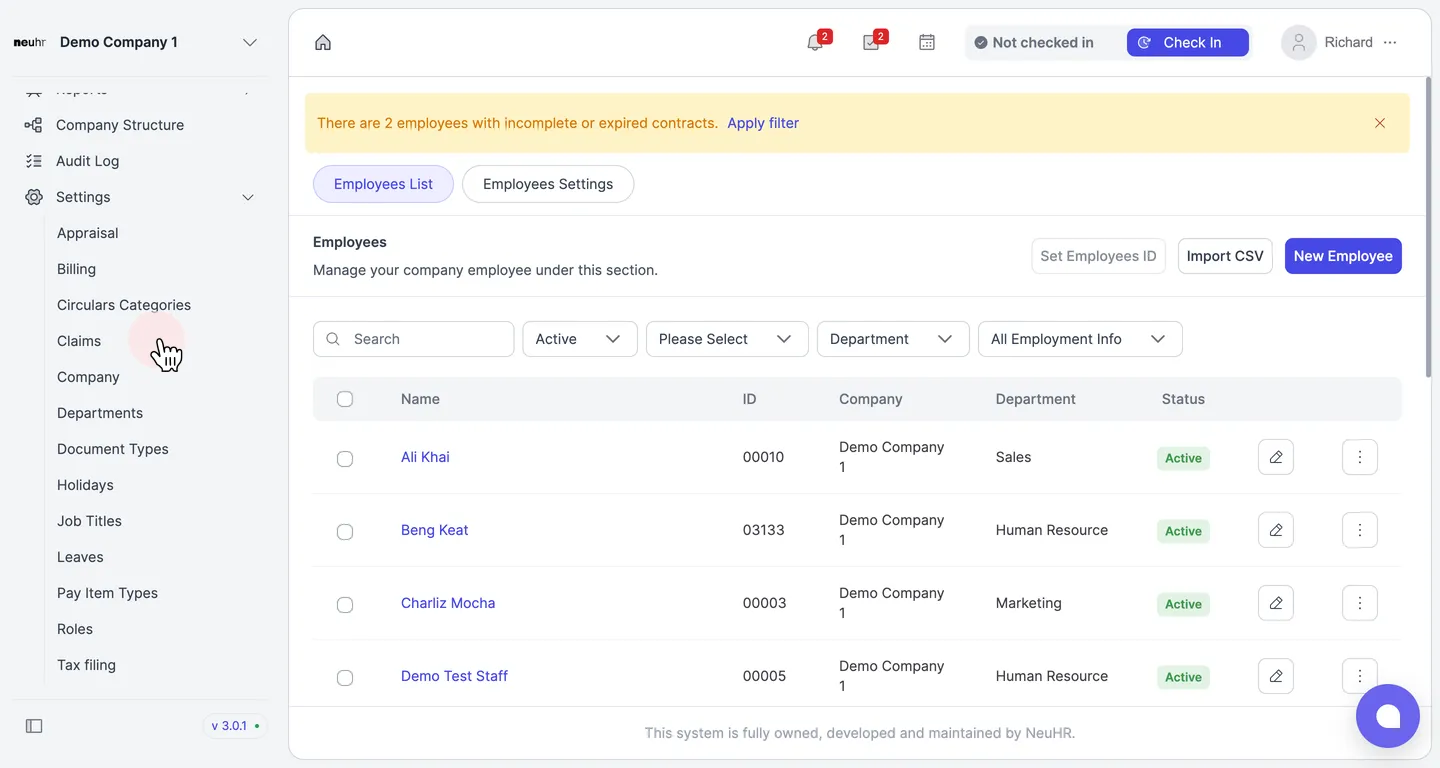1440x768 pixels.
Task: Click the Apply filter link
Action: point(763,123)
